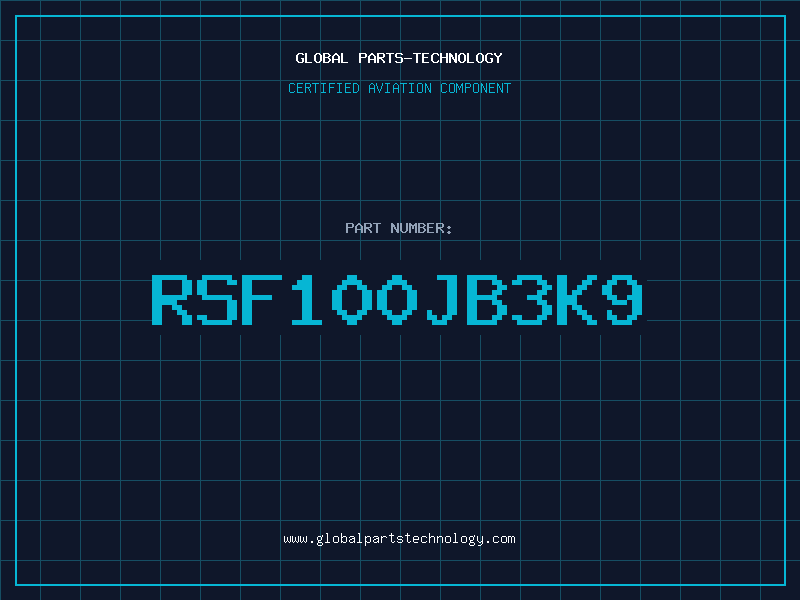The image size is (800, 600).
Task: Select the CERTIFIED AVIATION COMPONENT subtitle
Action: point(399,88)
